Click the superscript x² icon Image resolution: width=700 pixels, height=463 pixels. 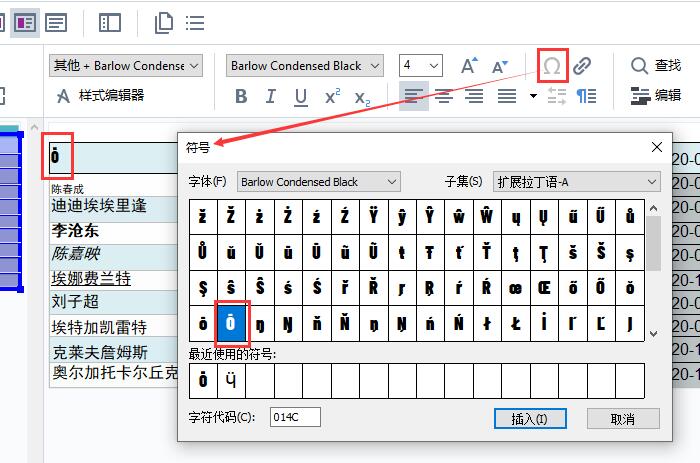coord(332,97)
